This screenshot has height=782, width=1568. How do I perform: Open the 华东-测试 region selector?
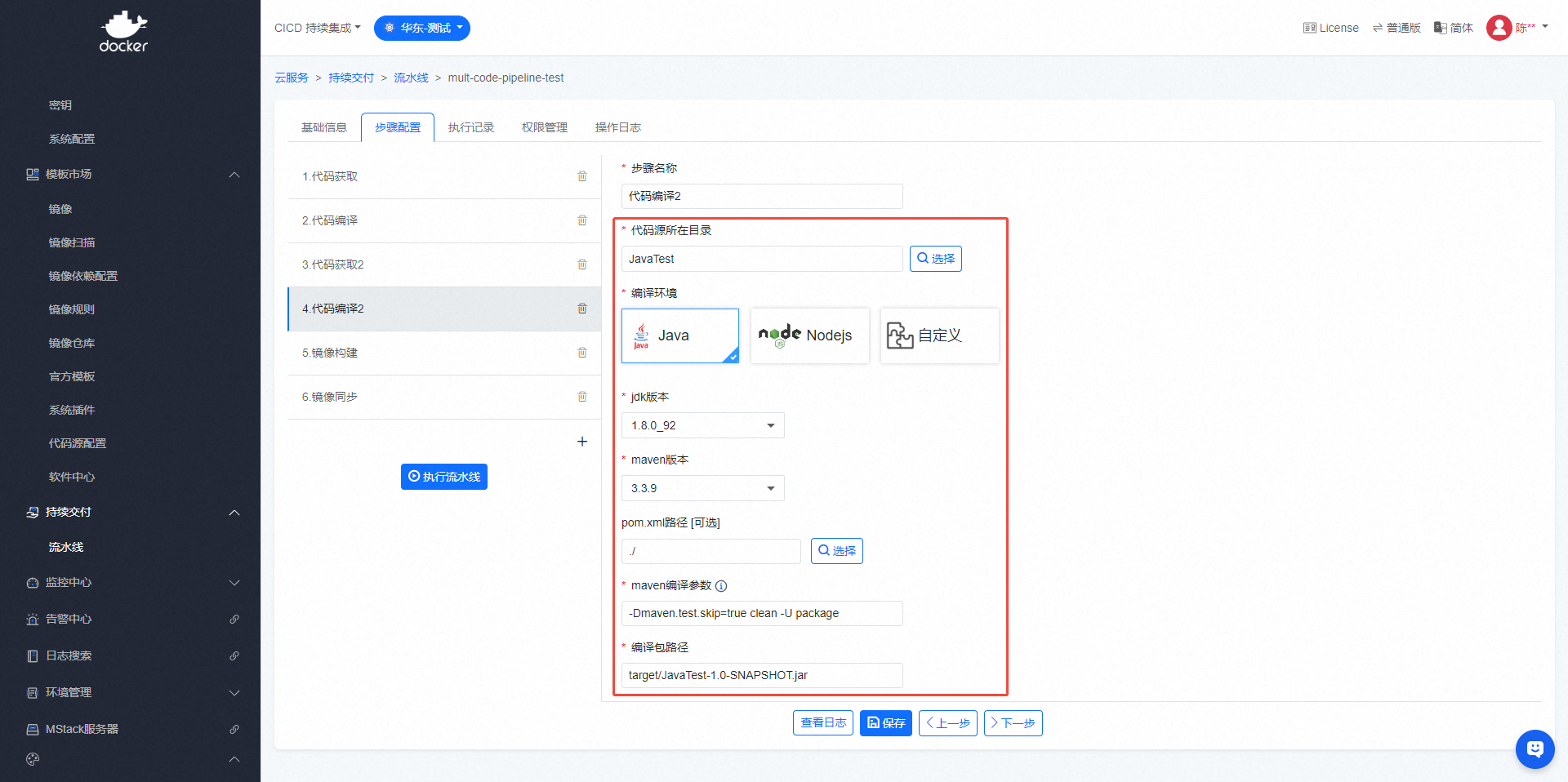click(421, 28)
